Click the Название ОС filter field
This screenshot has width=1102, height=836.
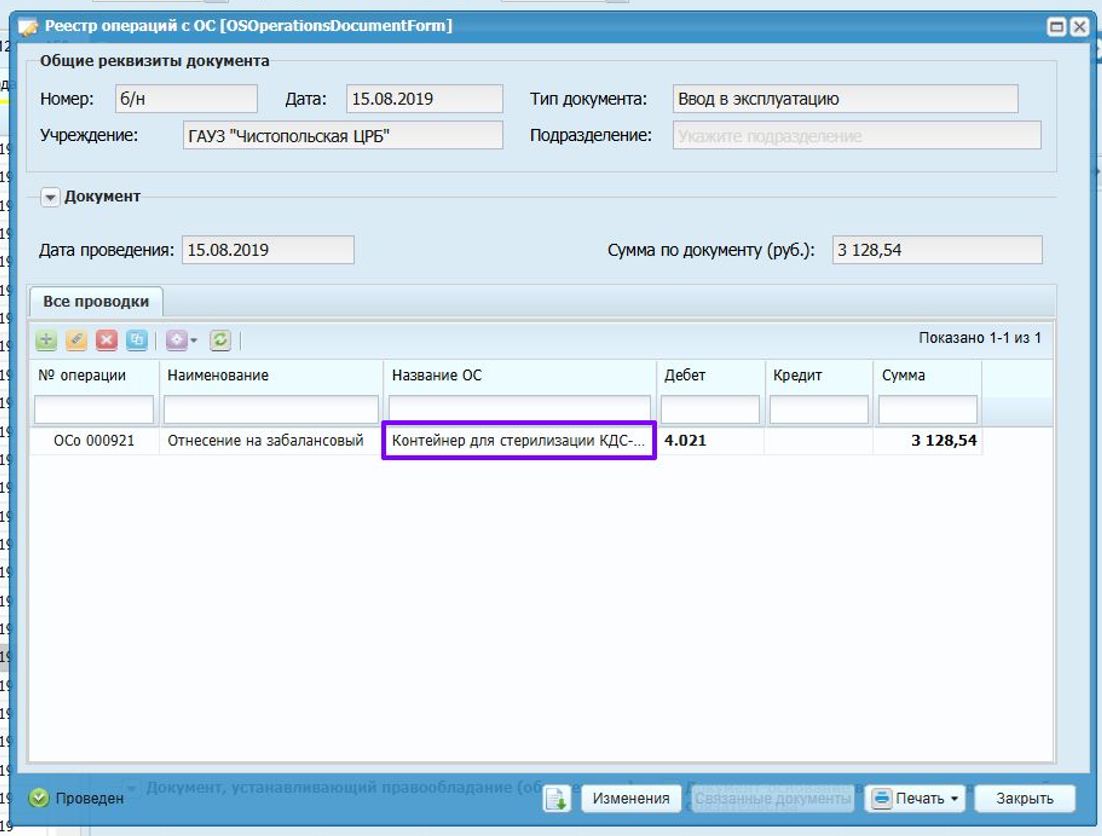[x=519, y=410]
